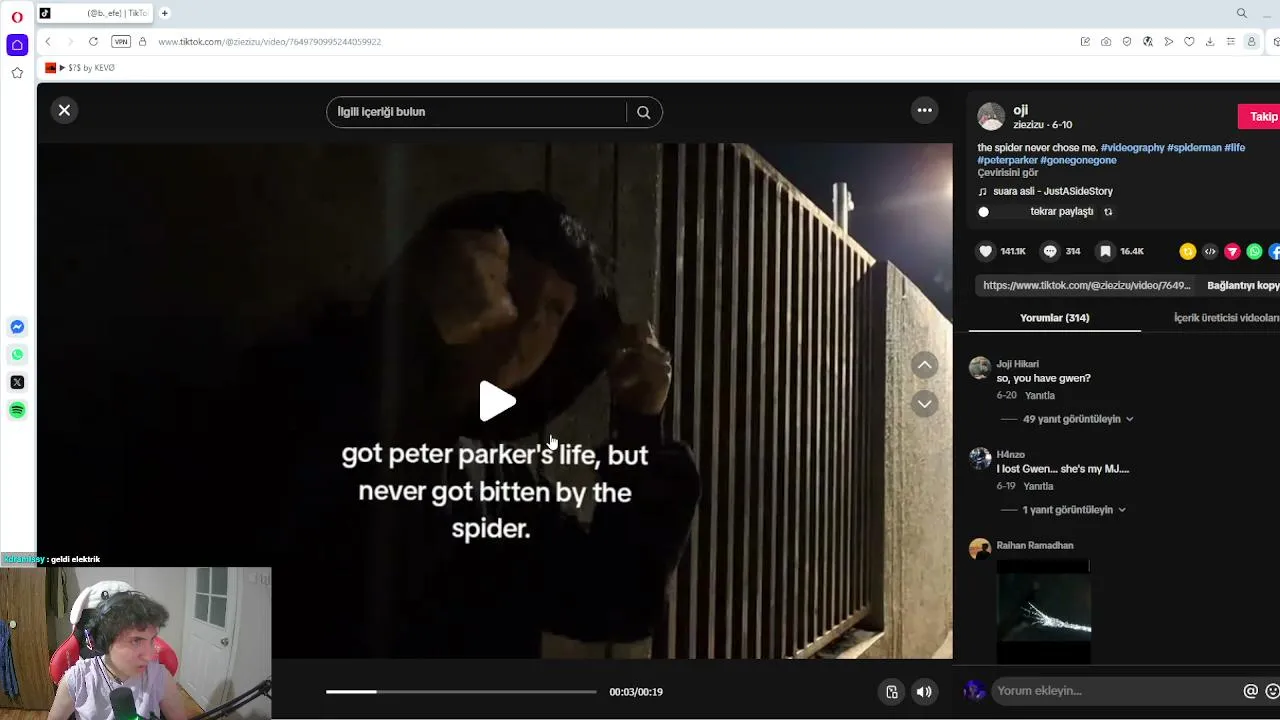1280x720 pixels.
Task: Add page to bookmarks with heart icon
Action: tap(1189, 42)
